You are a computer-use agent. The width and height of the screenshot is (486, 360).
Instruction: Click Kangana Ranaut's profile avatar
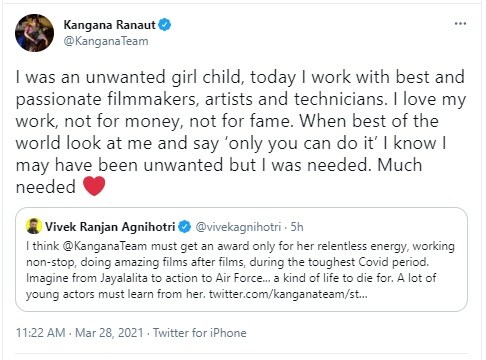[x=34, y=33]
